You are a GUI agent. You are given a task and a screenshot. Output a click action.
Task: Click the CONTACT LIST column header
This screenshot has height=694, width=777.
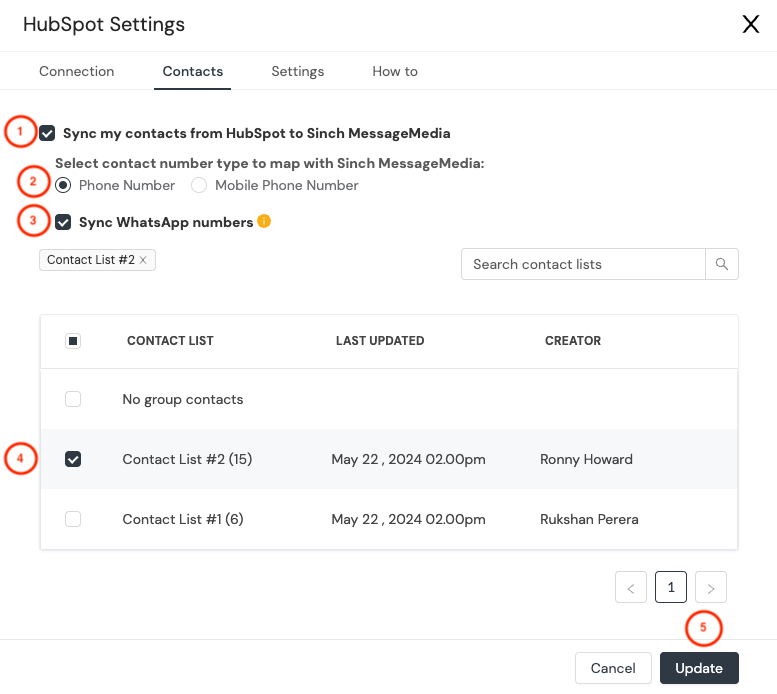(x=170, y=341)
